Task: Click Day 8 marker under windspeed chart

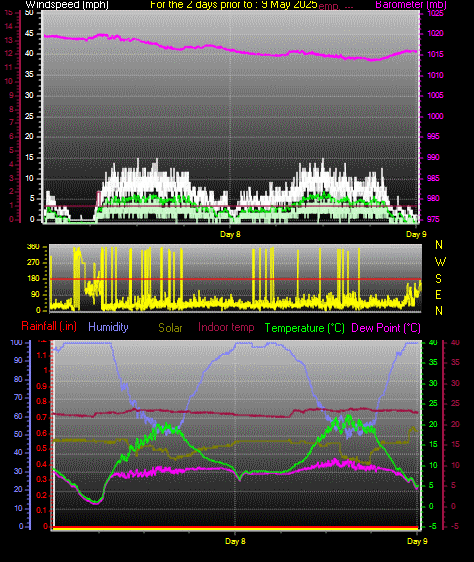Action: [x=230, y=234]
